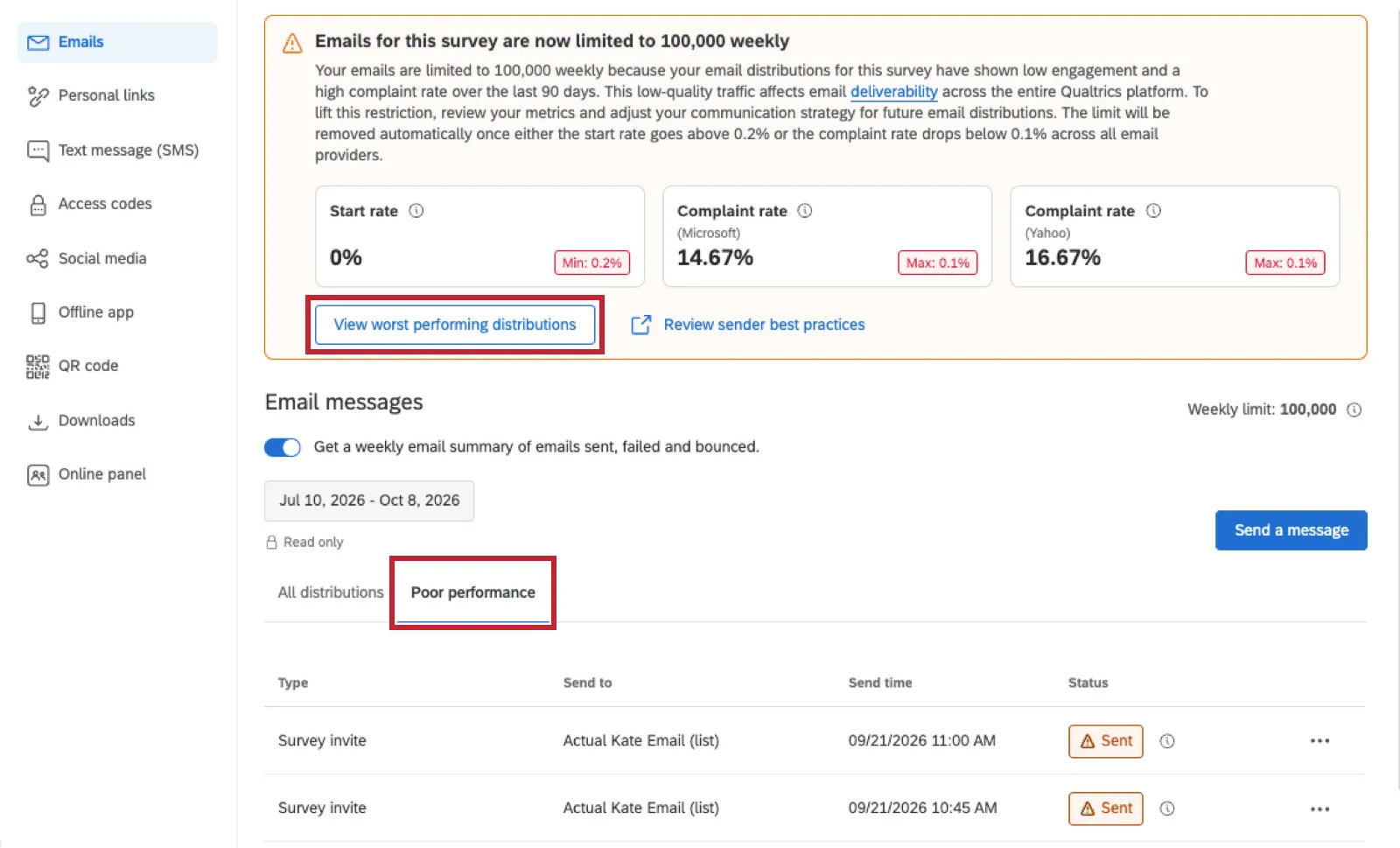Toggle the weekly email summary switch
Image resolution: width=1400 pixels, height=848 pixels.
(x=283, y=447)
